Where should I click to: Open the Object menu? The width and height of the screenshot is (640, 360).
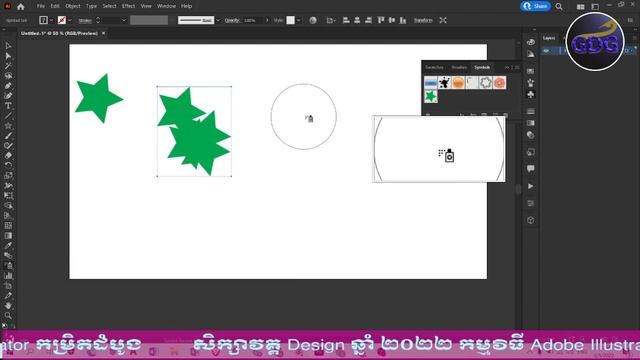[x=73, y=6]
